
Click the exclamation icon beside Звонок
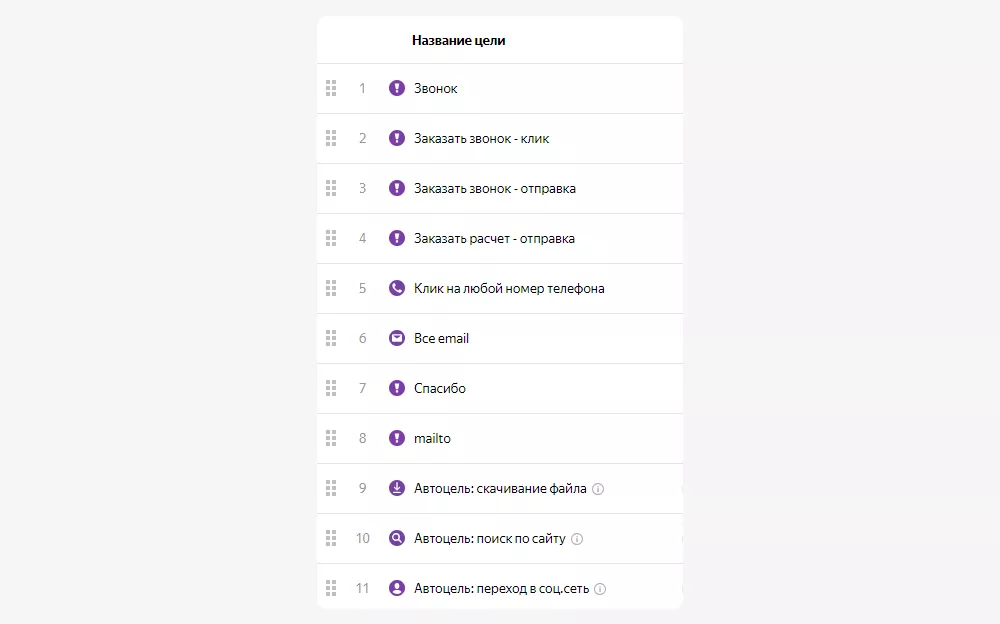(397, 88)
